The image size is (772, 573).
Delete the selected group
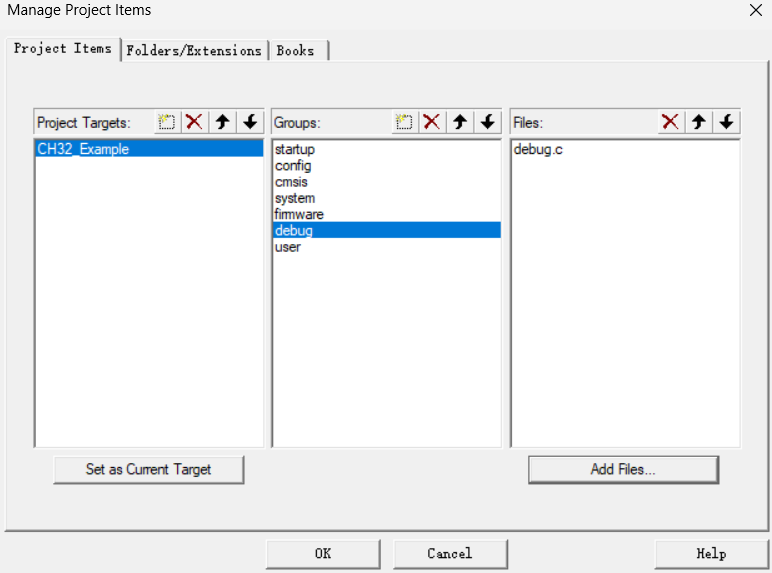432,122
